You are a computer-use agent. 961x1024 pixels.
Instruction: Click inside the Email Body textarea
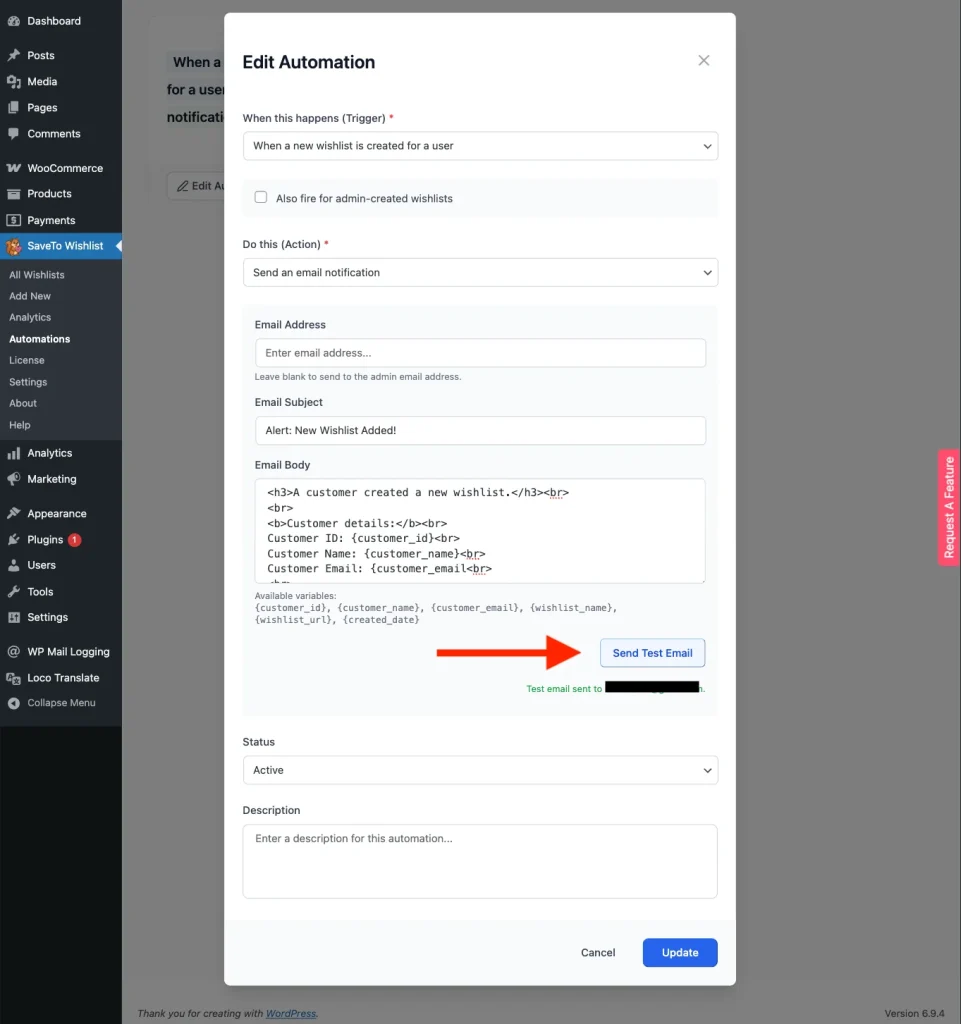tap(480, 531)
